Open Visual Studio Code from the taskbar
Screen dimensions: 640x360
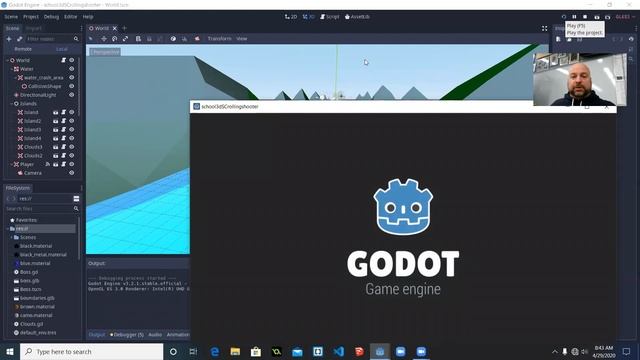coord(339,351)
